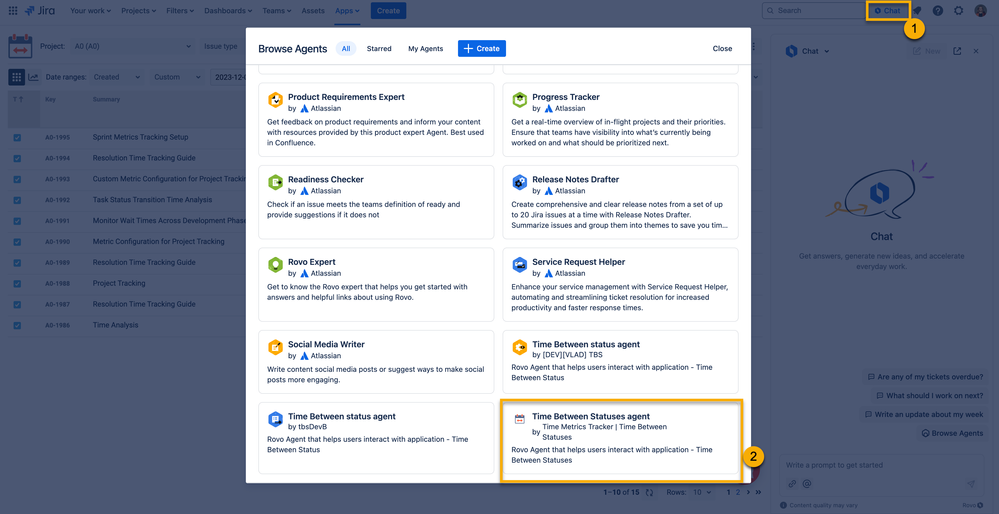The width and height of the screenshot is (999, 514).
Task: Click the send prompt arrow icon
Action: pyautogui.click(x=971, y=483)
